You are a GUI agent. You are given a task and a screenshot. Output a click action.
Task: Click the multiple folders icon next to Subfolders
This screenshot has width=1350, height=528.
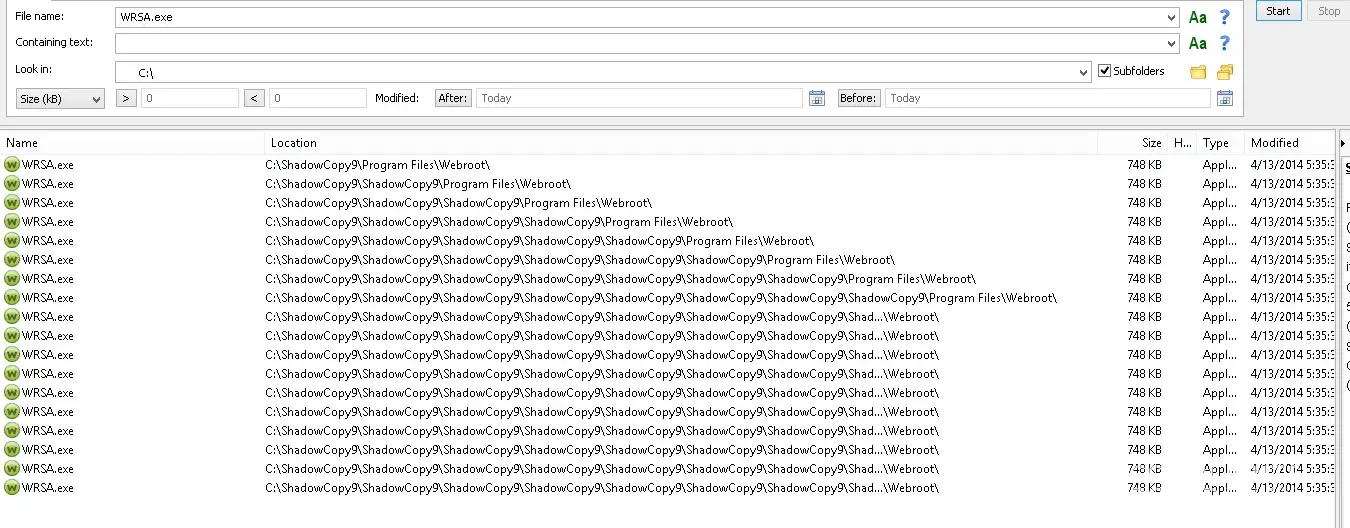point(1225,72)
